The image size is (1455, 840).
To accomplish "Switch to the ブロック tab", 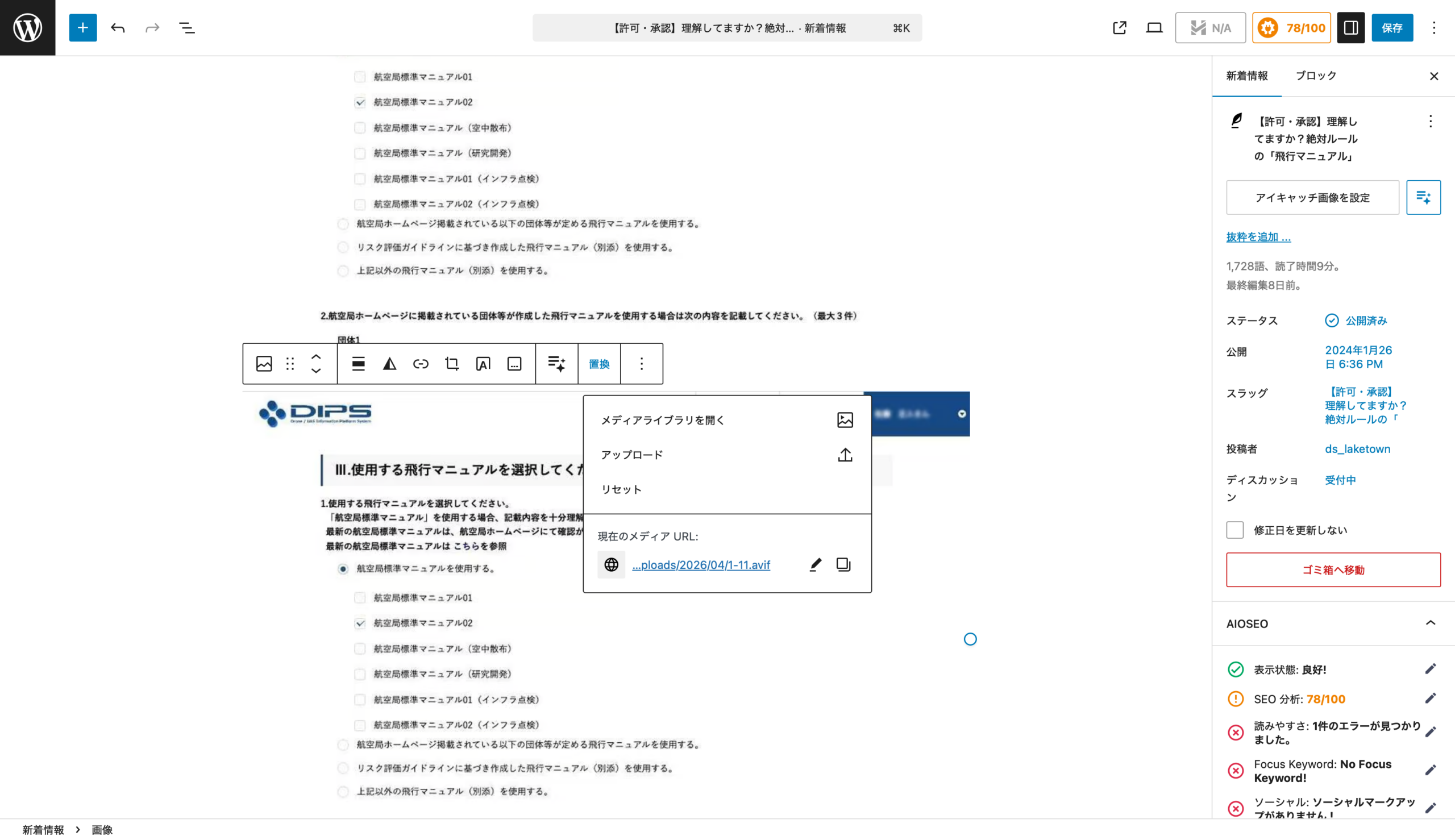I will point(1315,75).
